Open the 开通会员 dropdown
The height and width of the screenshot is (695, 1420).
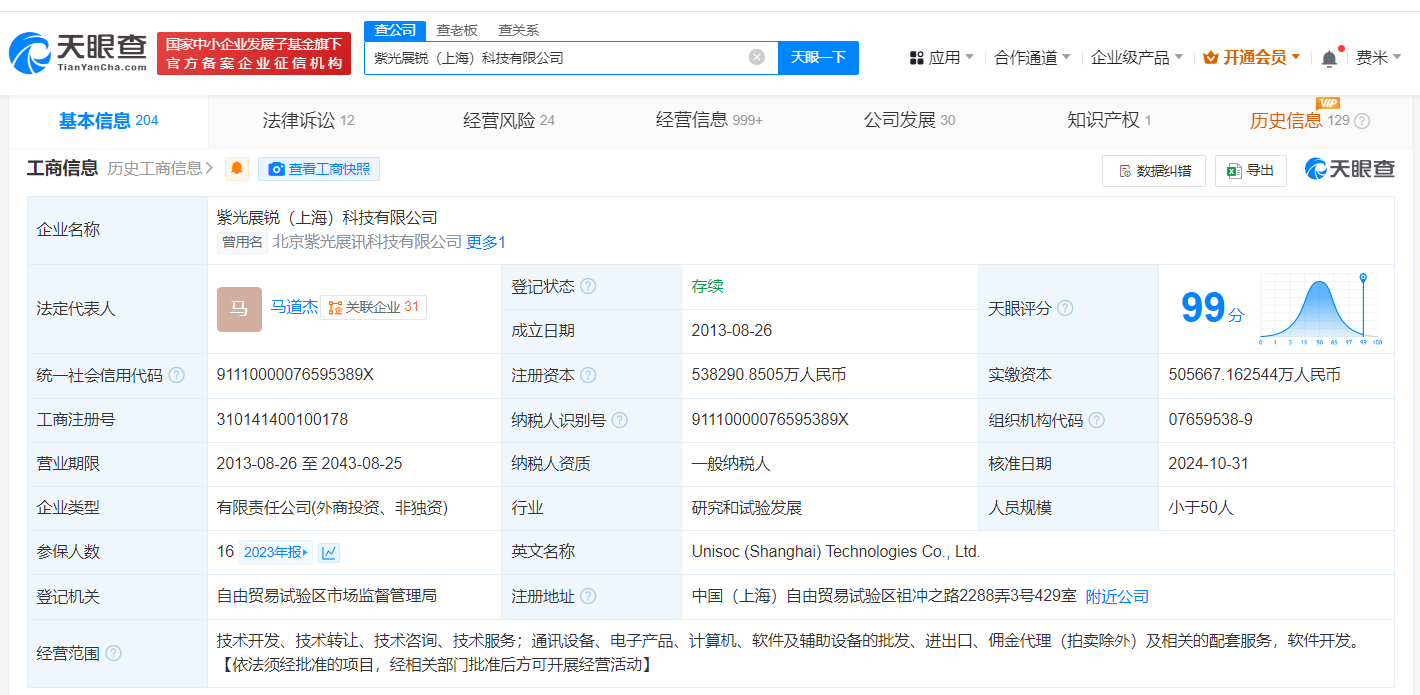pos(1251,58)
